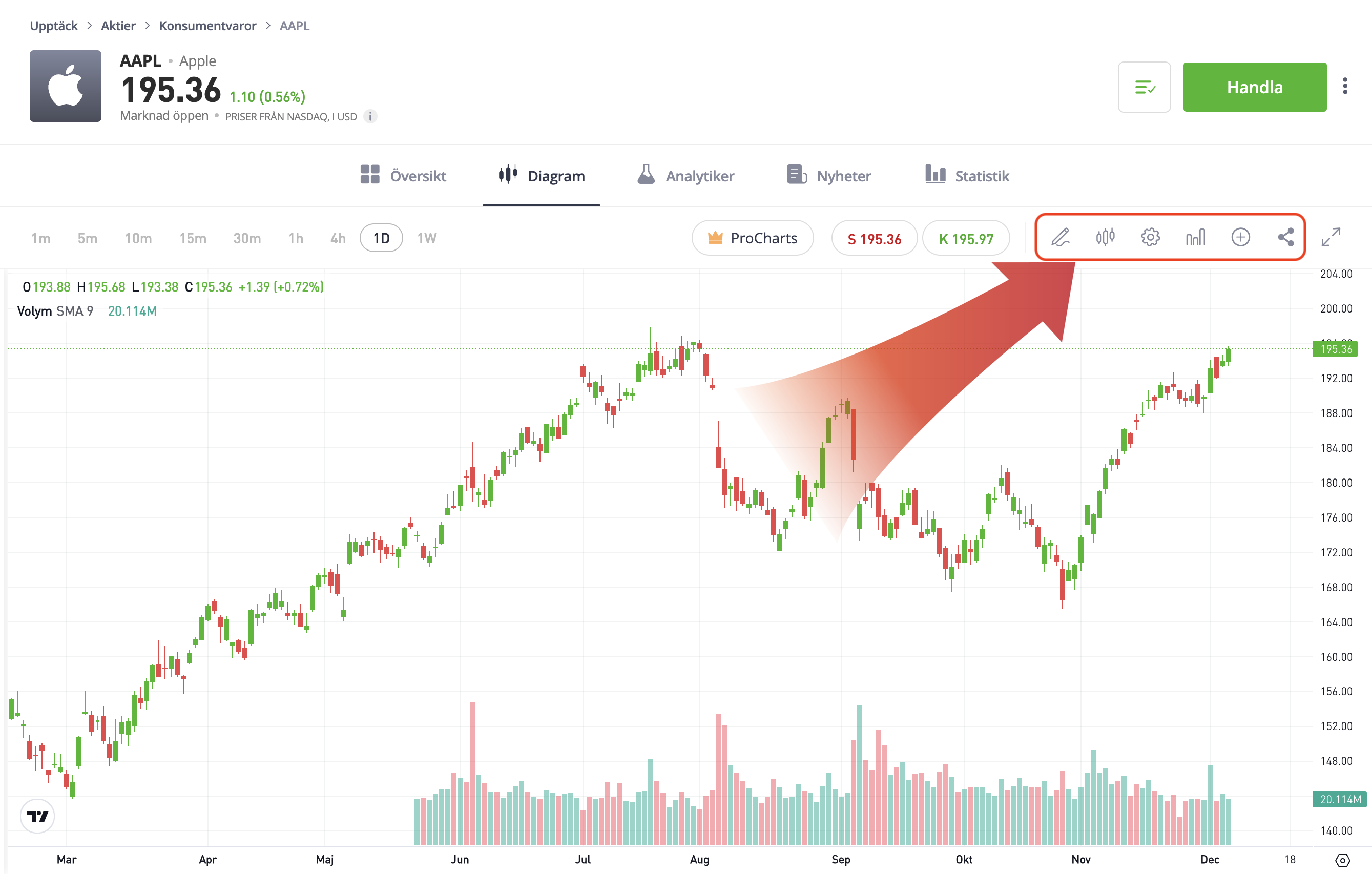Open ProCharts
The height and width of the screenshot is (874, 1372).
click(752, 238)
